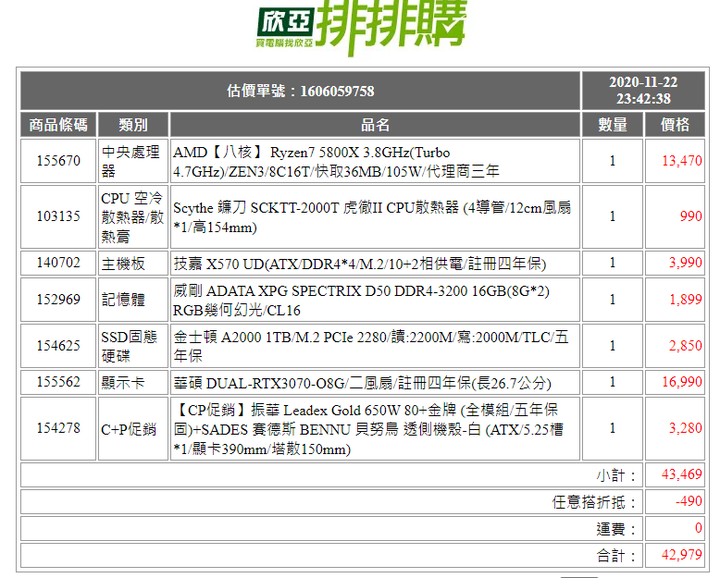The width and height of the screenshot is (720, 578).
Task: Click quantity 1 in the RTX3070 row
Action: [x=612, y=382]
